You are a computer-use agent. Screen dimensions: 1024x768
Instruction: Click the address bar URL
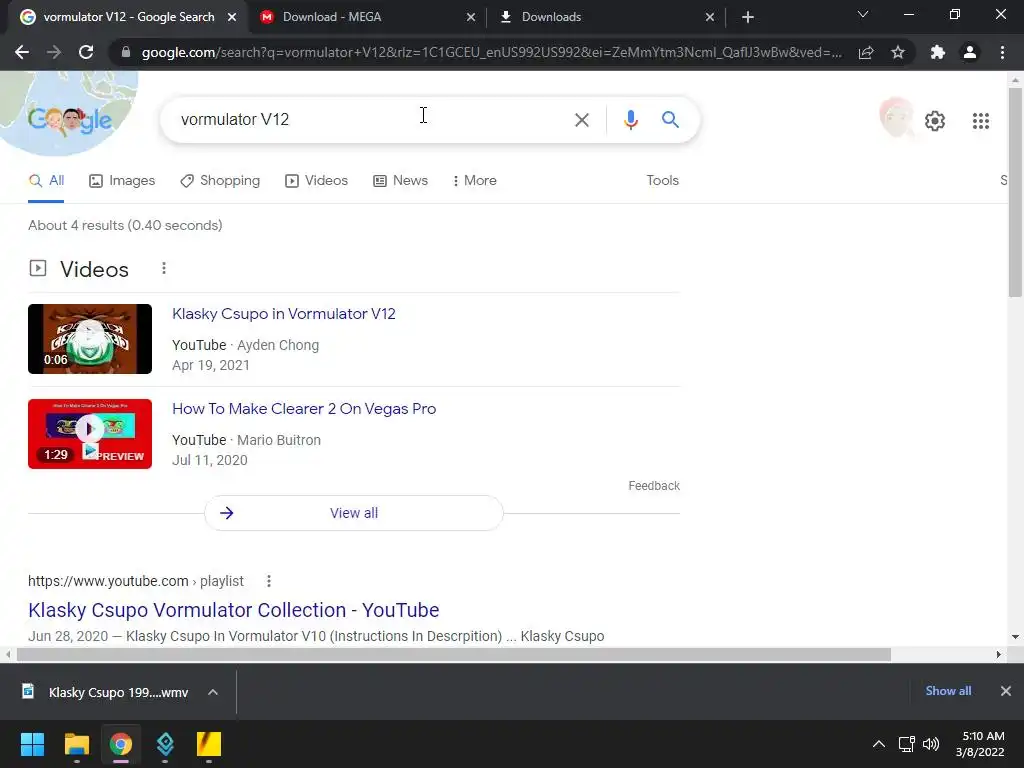point(491,52)
